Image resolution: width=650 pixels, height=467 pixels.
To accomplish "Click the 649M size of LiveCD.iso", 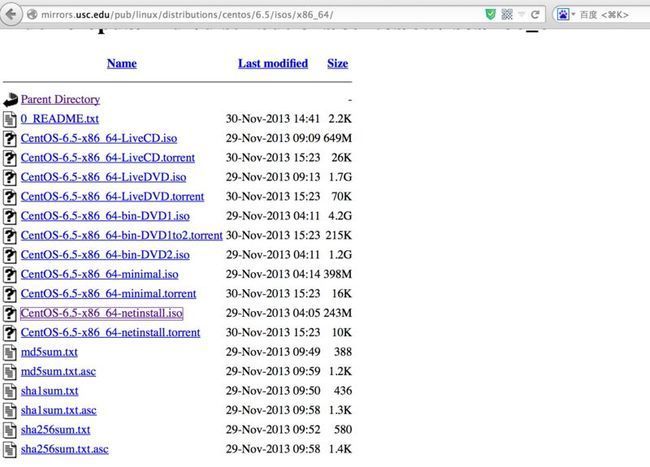I will click(338, 138).
